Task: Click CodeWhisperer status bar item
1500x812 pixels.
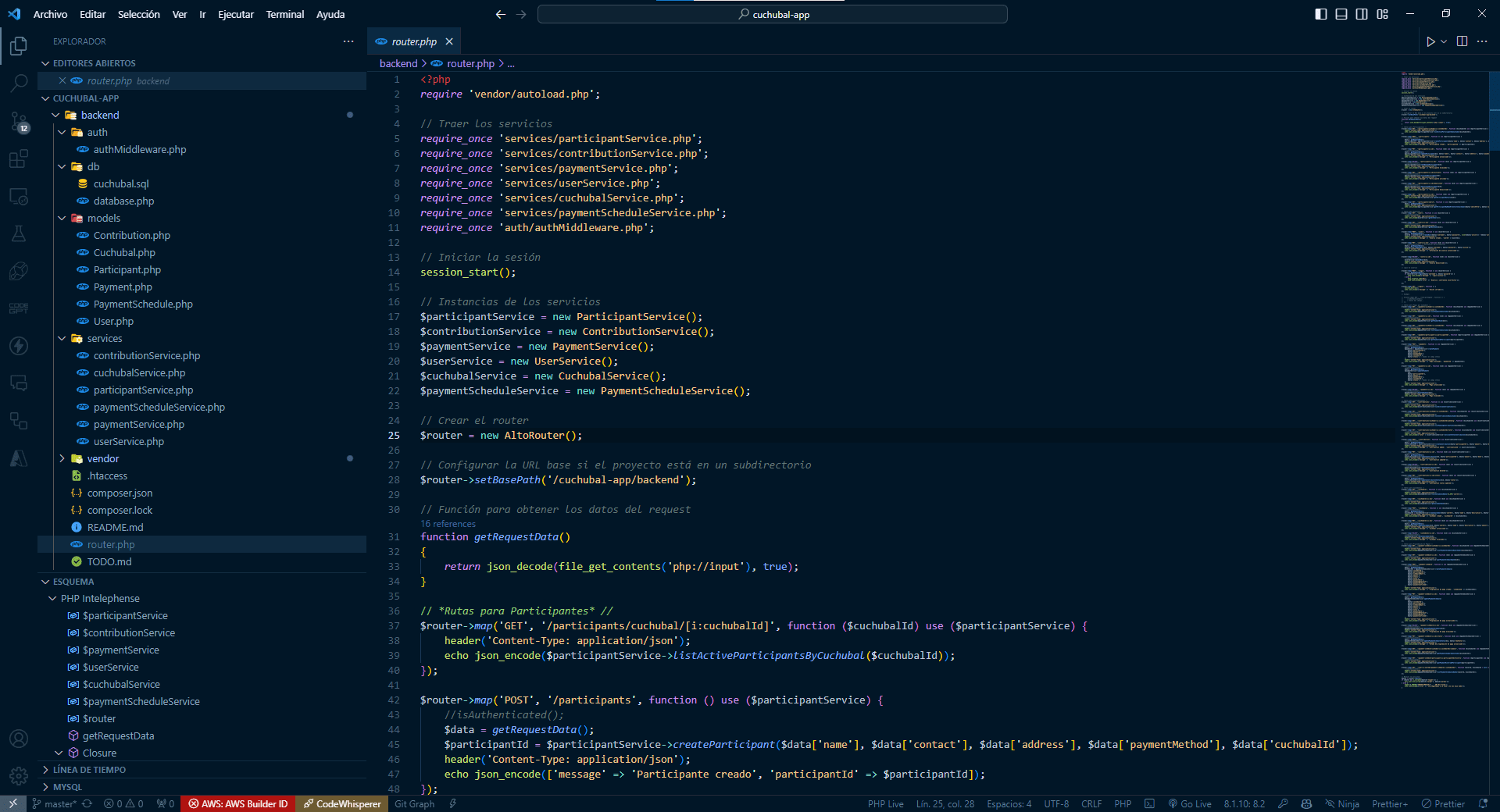Action: point(342,803)
